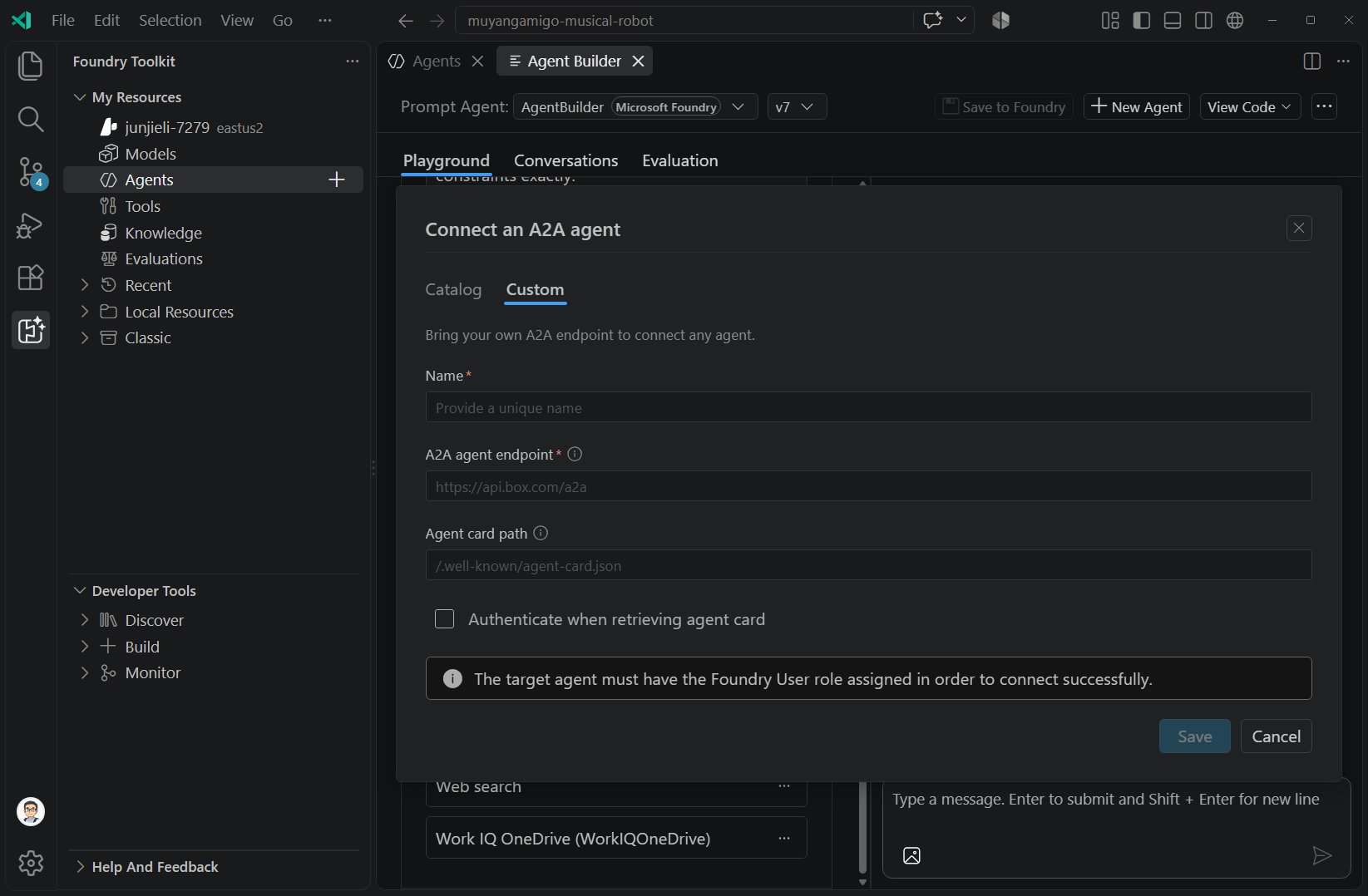Viewport: 1368px width, 896px height.
Task: Open the Run and Debug view
Action: [31, 225]
